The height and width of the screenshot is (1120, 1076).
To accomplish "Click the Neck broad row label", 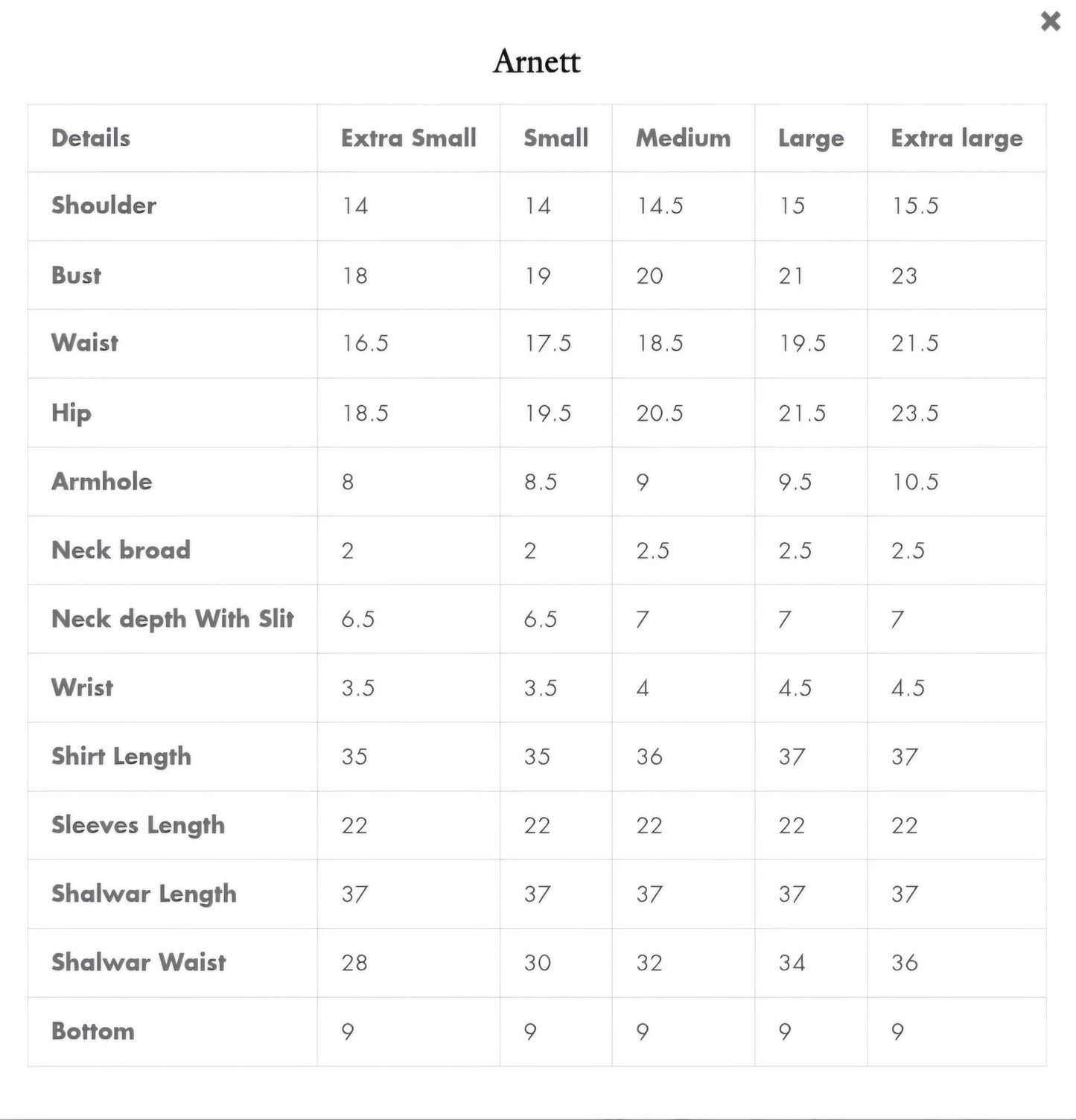I will tap(121, 550).
